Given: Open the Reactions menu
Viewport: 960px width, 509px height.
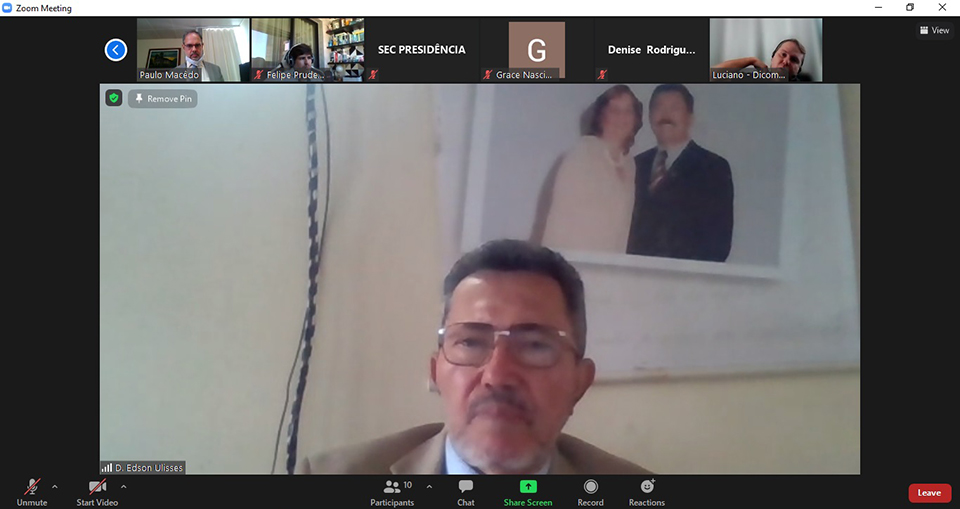Looking at the screenshot, I should click(x=646, y=487).
